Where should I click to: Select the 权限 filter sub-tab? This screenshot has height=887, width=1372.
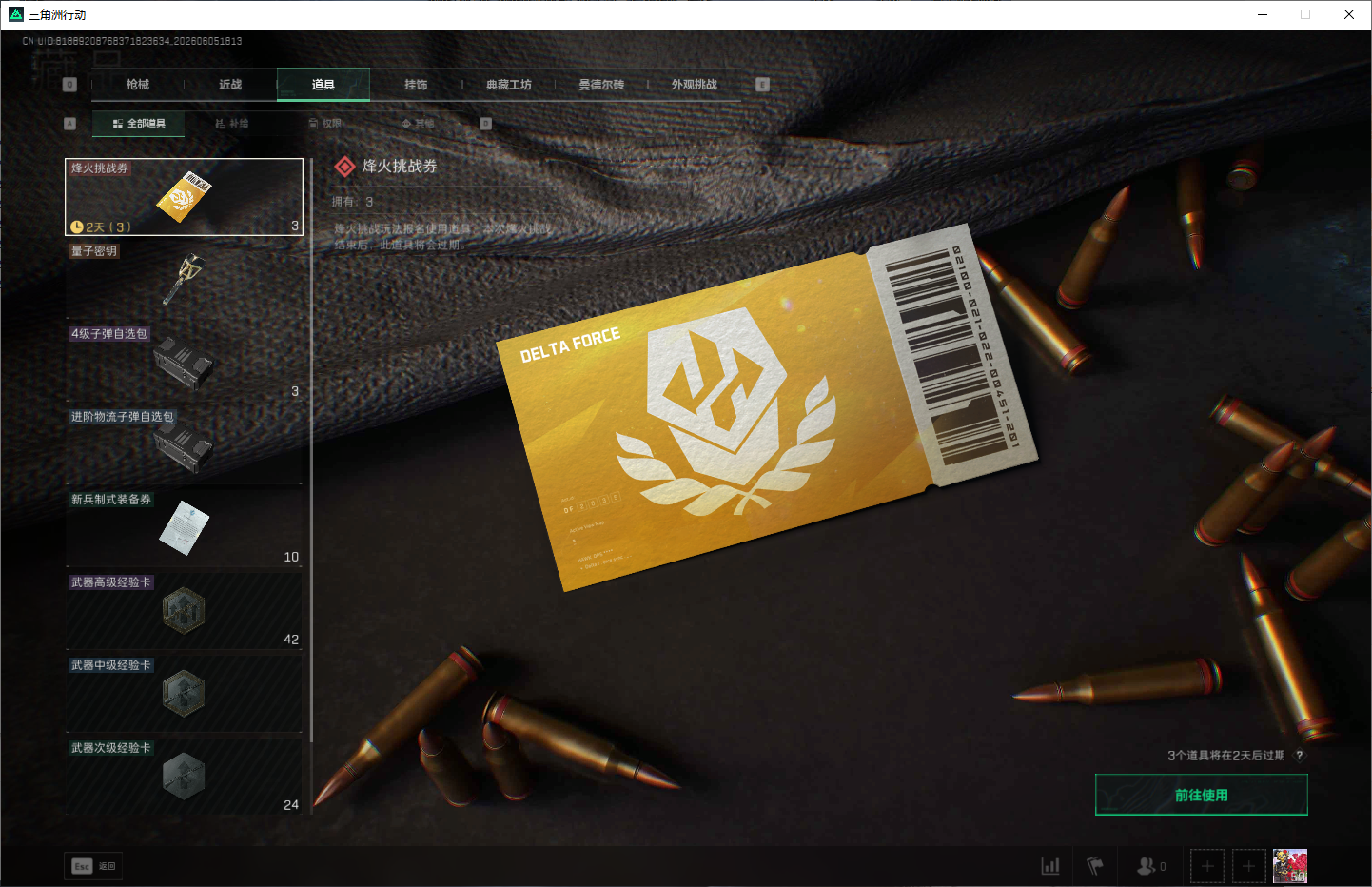click(325, 124)
